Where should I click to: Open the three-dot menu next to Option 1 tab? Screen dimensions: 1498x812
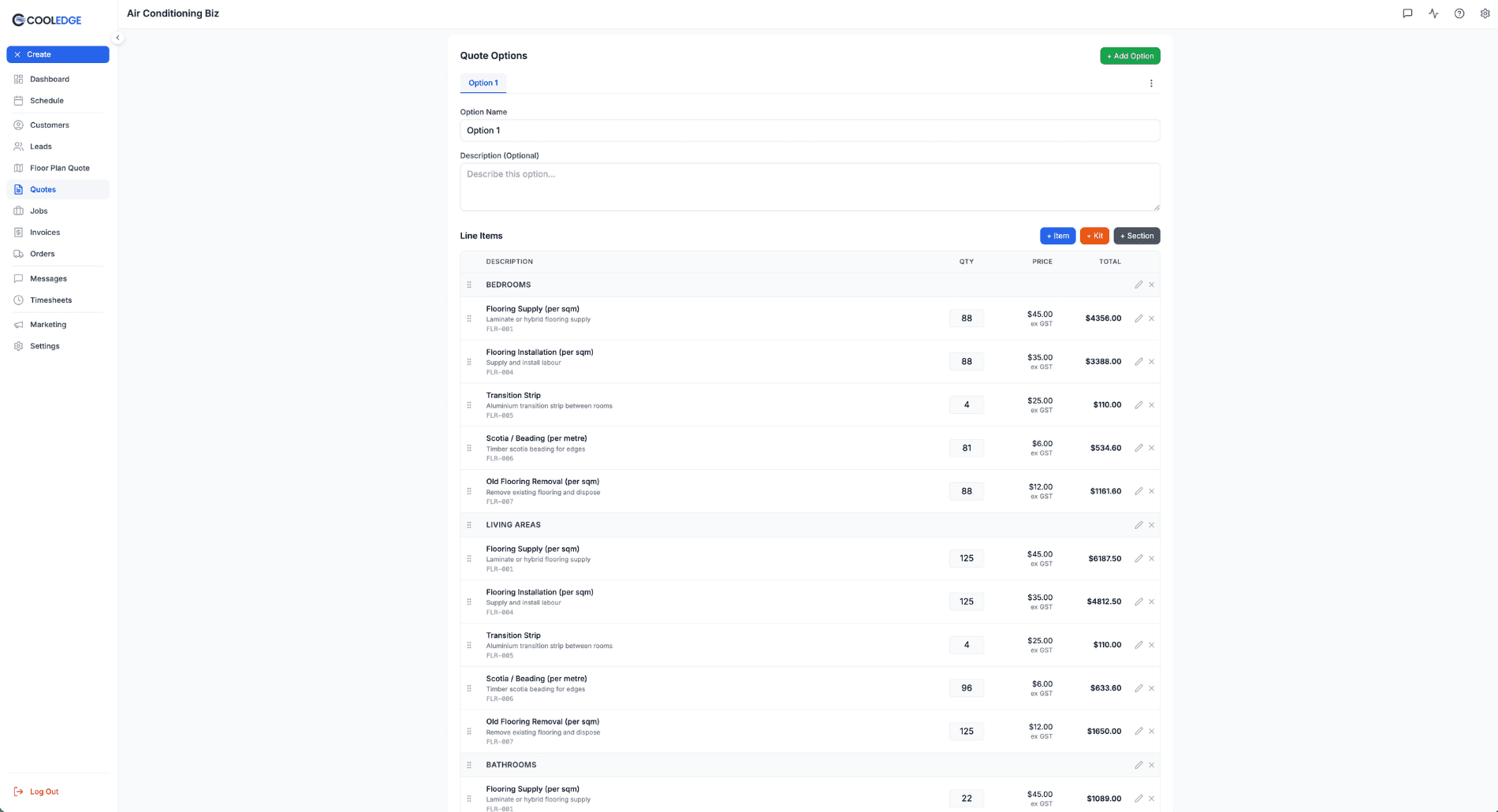coord(1151,83)
